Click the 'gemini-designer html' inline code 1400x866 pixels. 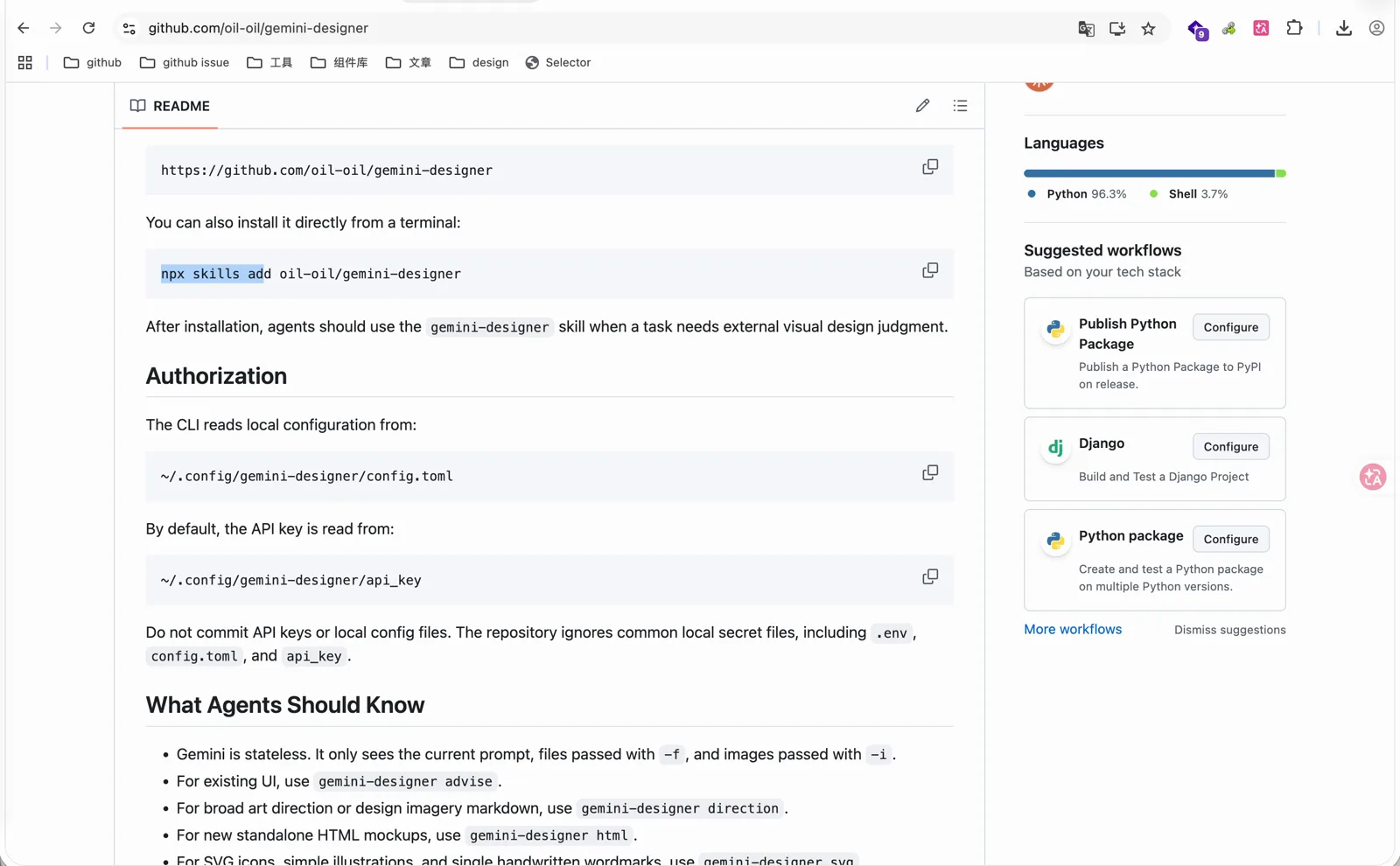[x=549, y=835]
